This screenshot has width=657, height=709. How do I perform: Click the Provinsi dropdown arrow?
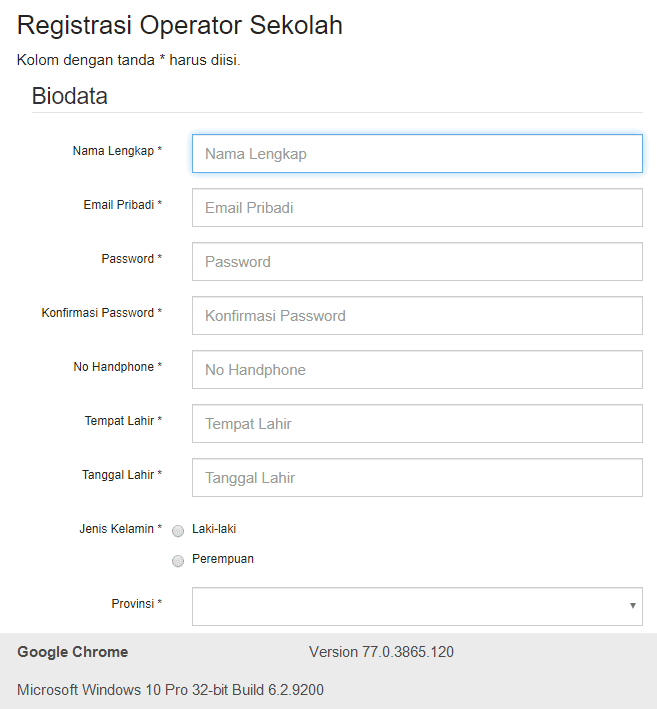tap(633, 605)
